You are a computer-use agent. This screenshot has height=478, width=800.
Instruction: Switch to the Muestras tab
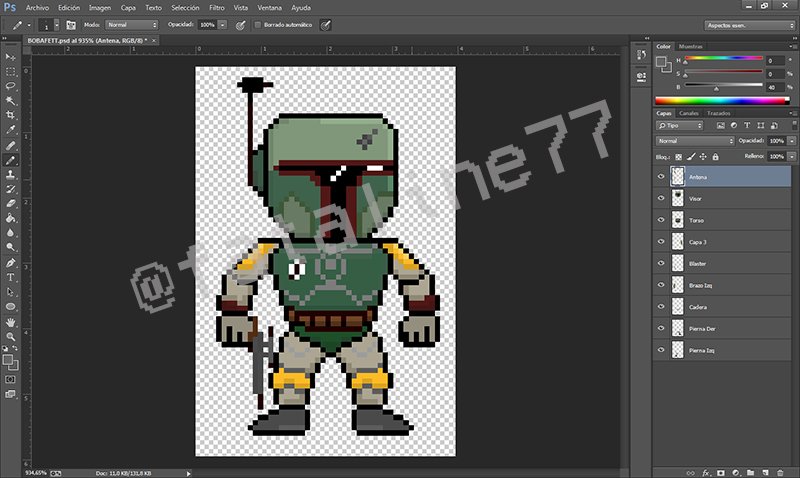coord(691,46)
